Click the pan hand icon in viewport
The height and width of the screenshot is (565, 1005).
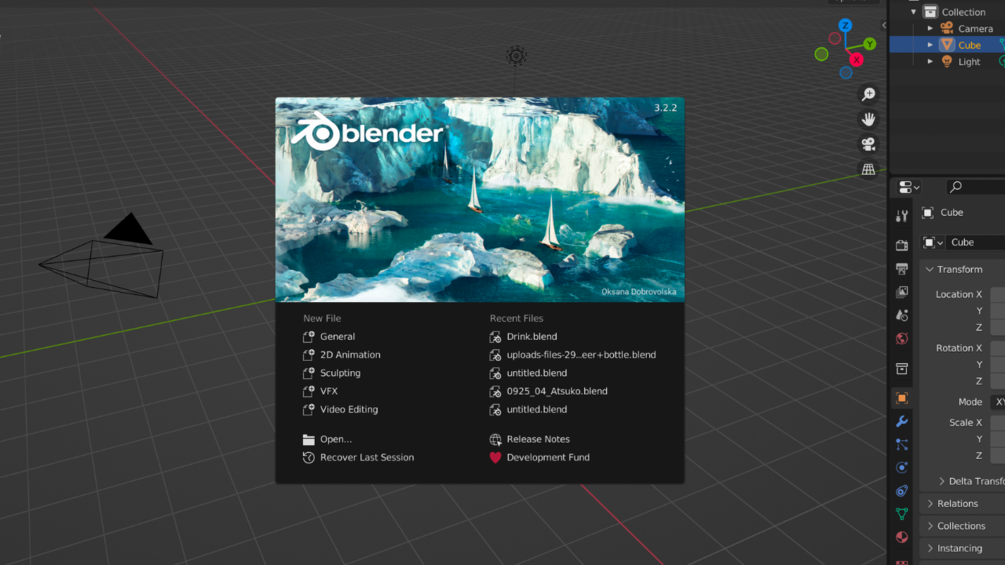[x=868, y=120]
